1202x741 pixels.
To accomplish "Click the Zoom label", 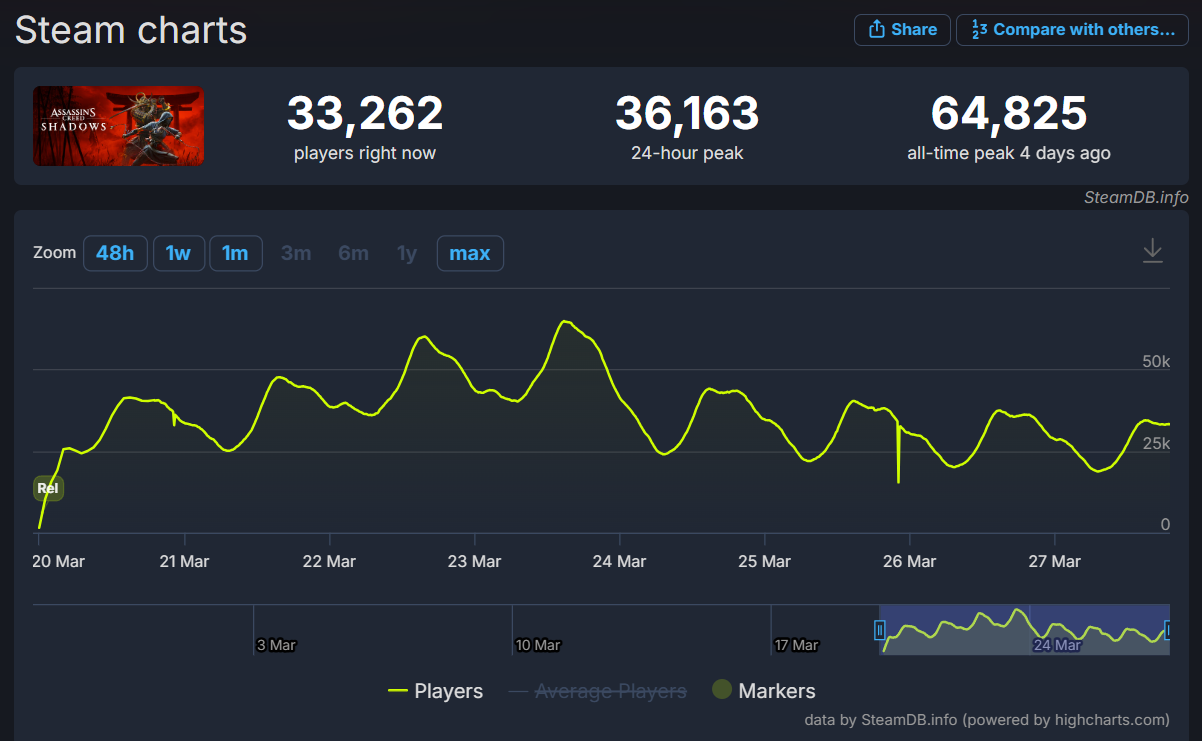I will (x=54, y=252).
